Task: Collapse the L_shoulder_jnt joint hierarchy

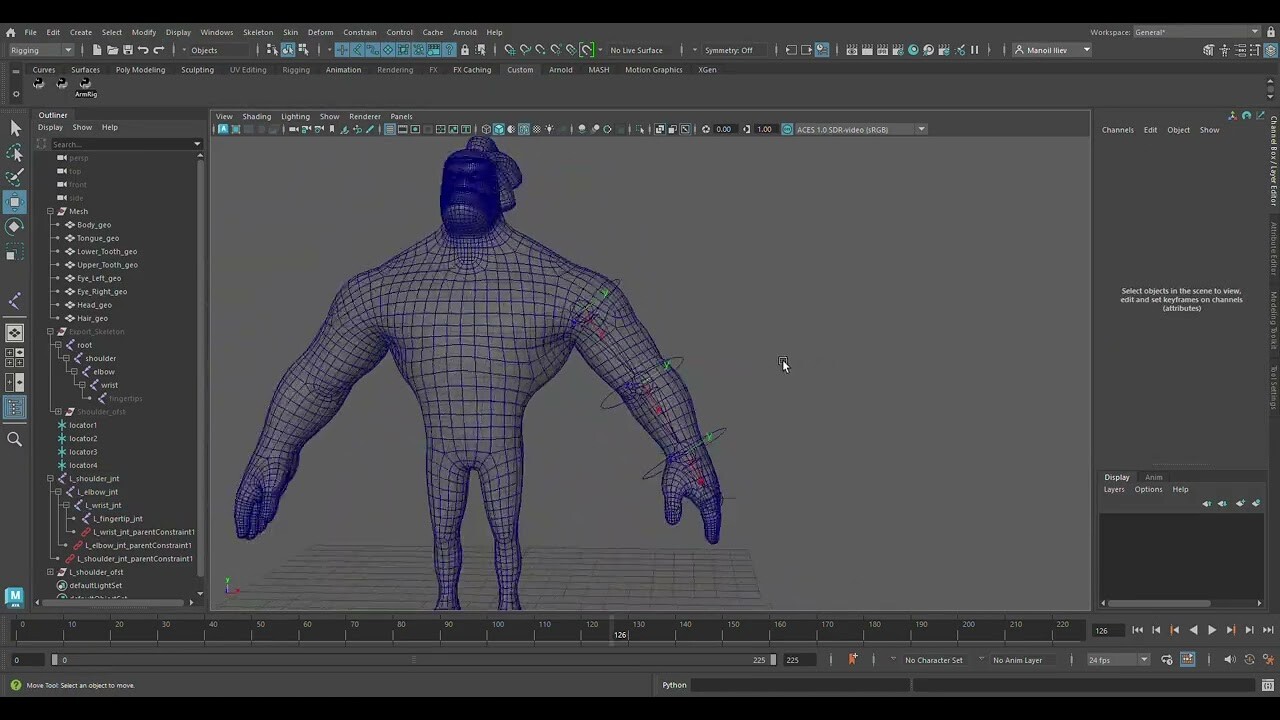Action: [49, 478]
